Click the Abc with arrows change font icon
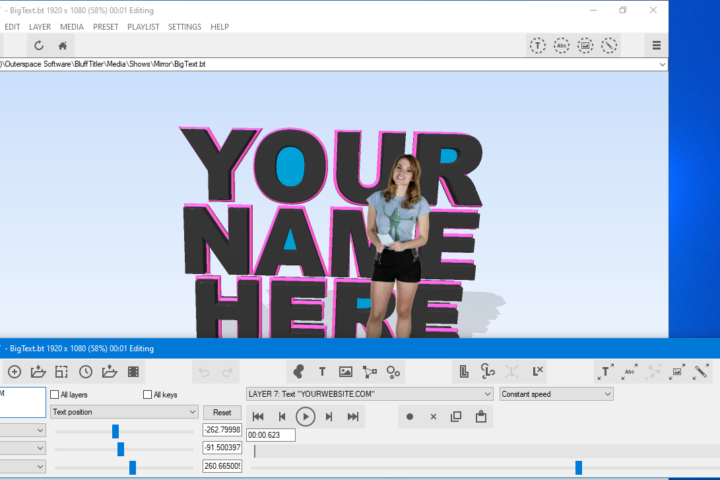The height and width of the screenshot is (480, 720). pyautogui.click(x=630, y=372)
